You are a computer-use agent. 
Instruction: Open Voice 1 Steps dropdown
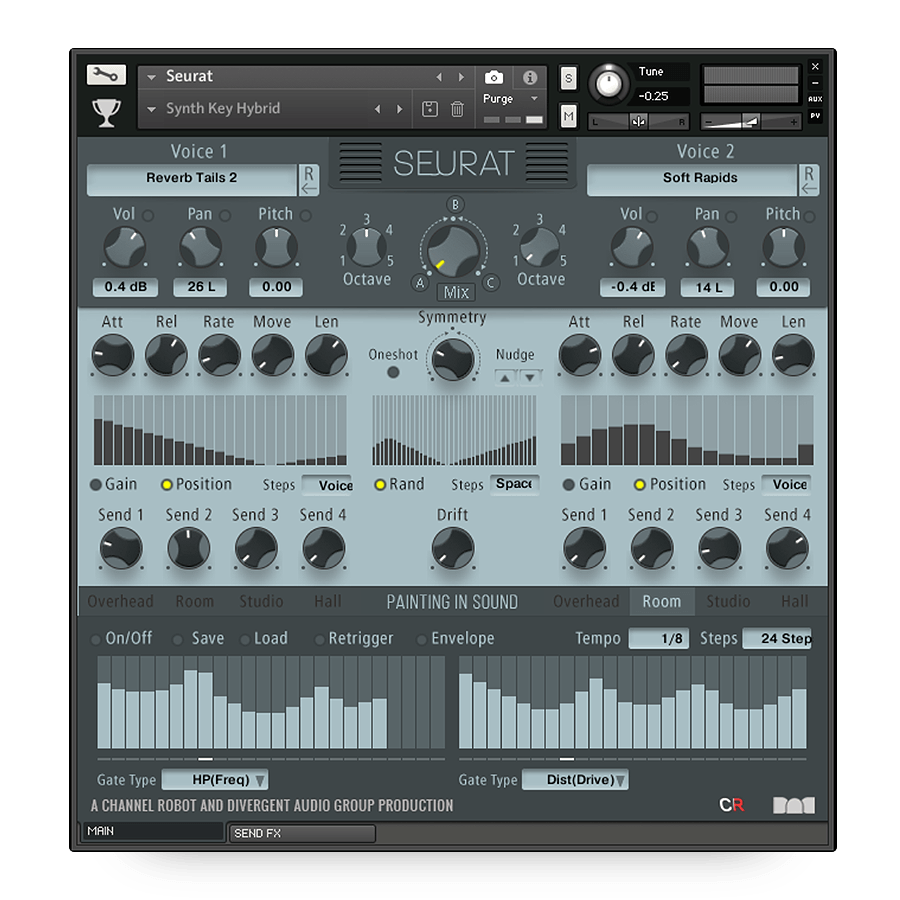[x=327, y=485]
